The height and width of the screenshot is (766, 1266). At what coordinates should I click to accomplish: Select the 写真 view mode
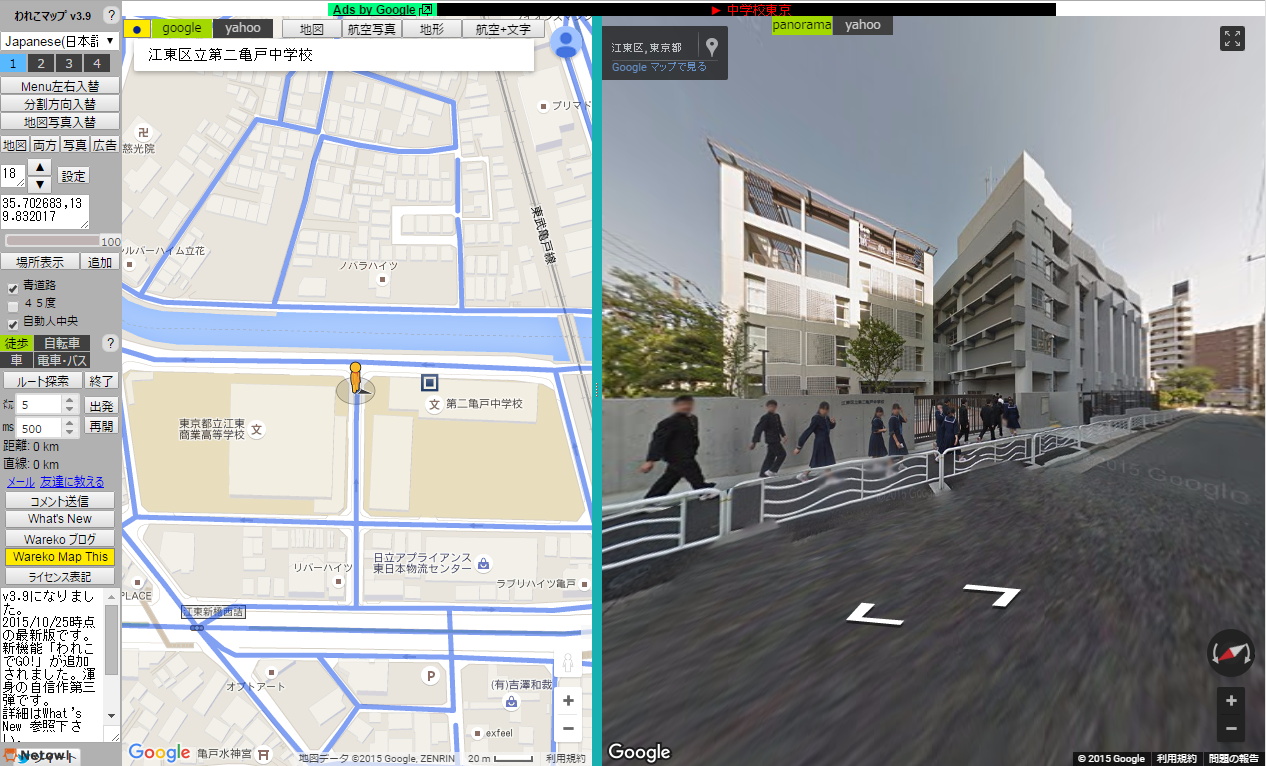(x=75, y=145)
